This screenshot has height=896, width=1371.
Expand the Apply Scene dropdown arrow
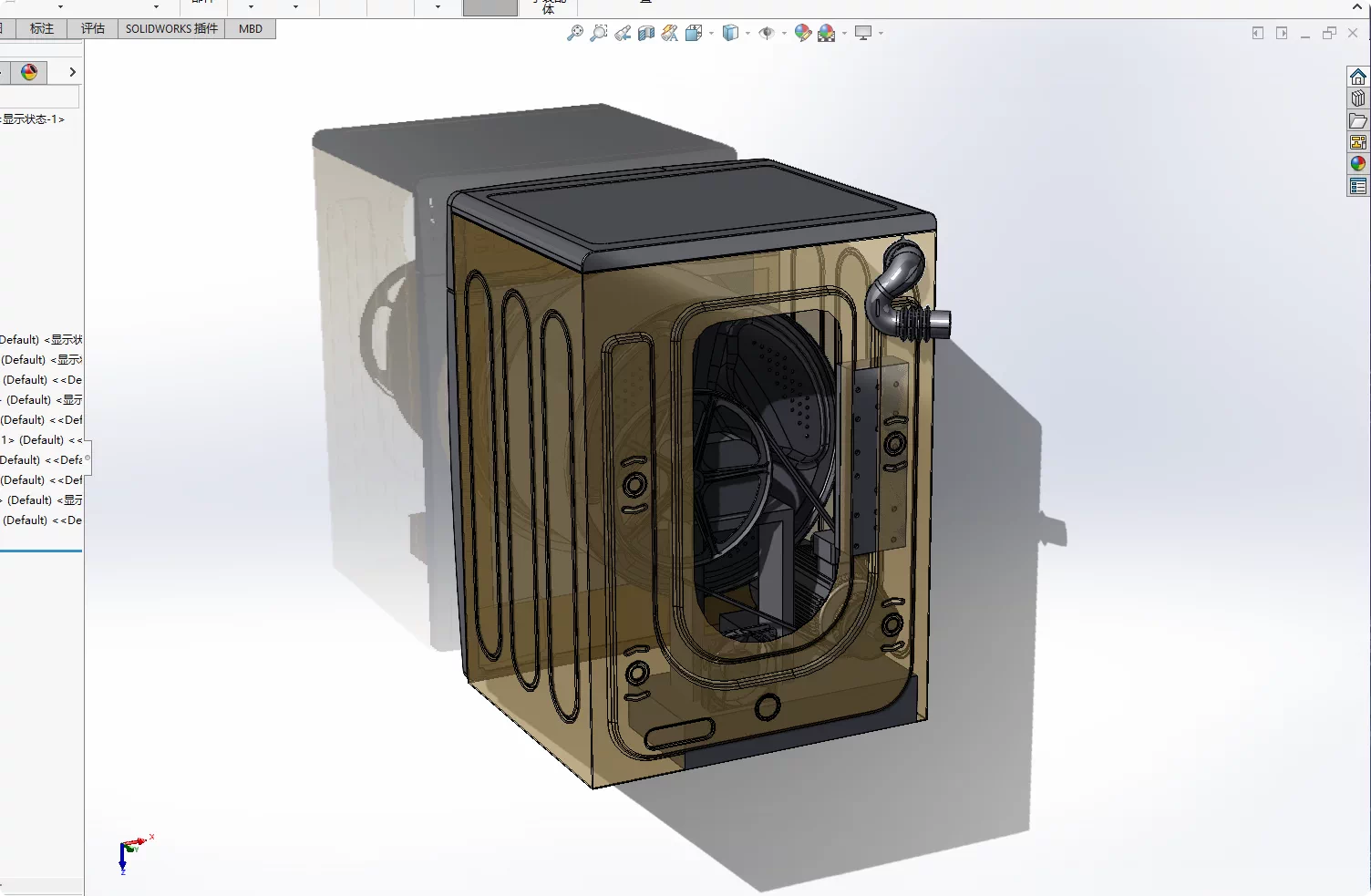(x=844, y=34)
